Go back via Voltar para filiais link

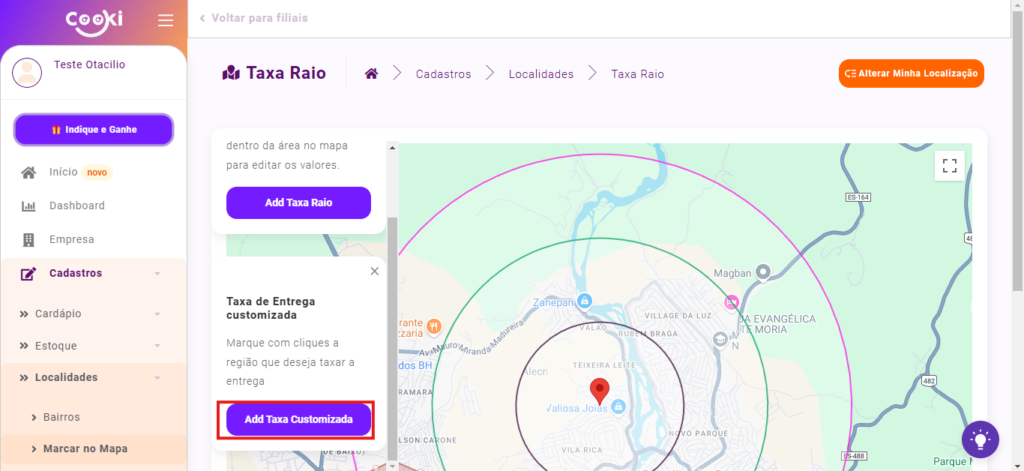pos(254,18)
